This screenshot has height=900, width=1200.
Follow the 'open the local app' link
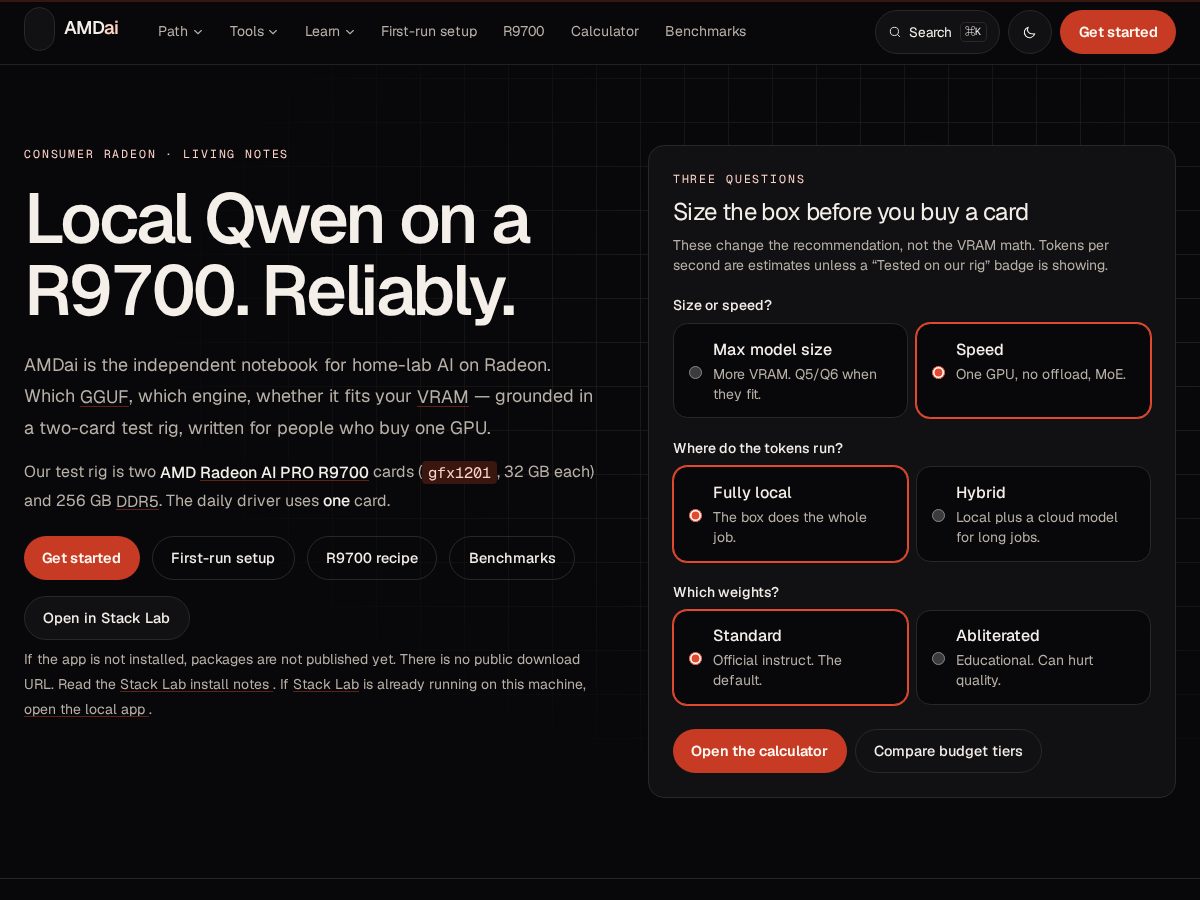click(x=85, y=709)
